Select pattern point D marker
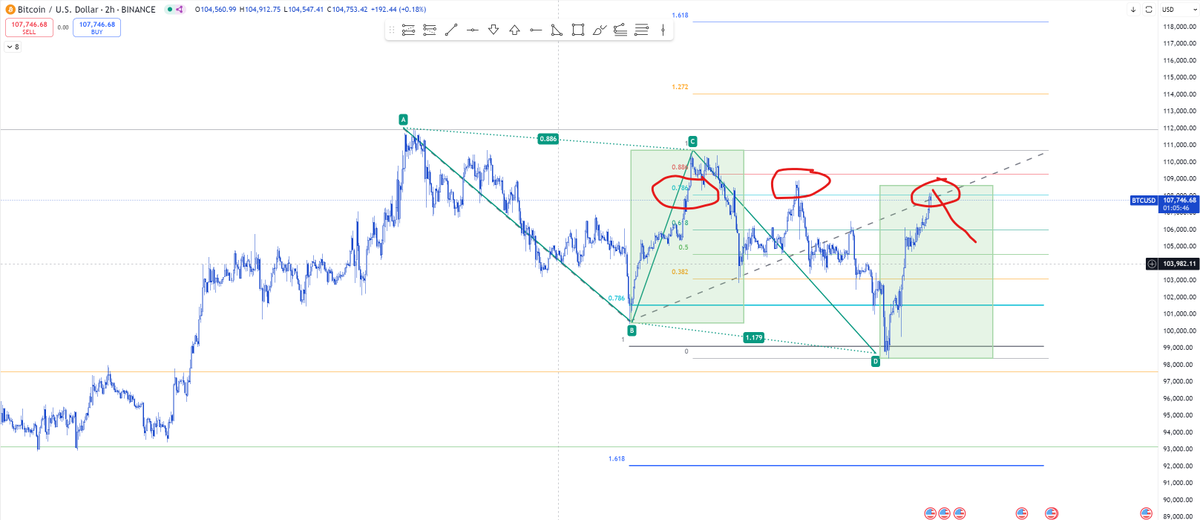Image resolution: width=1200 pixels, height=520 pixels. coord(875,361)
